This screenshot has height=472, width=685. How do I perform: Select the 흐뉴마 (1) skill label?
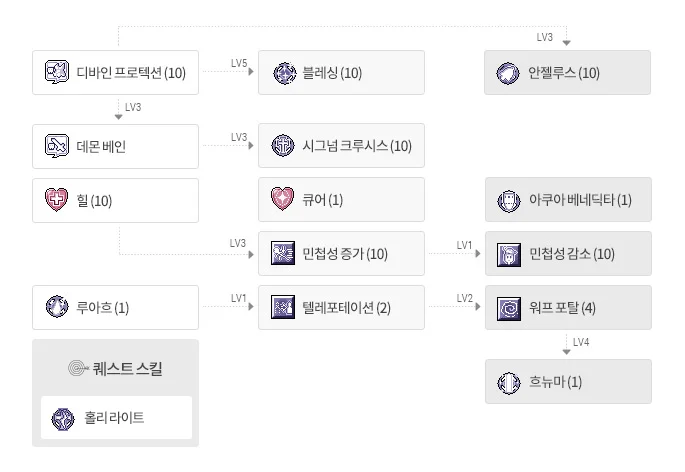click(x=555, y=382)
